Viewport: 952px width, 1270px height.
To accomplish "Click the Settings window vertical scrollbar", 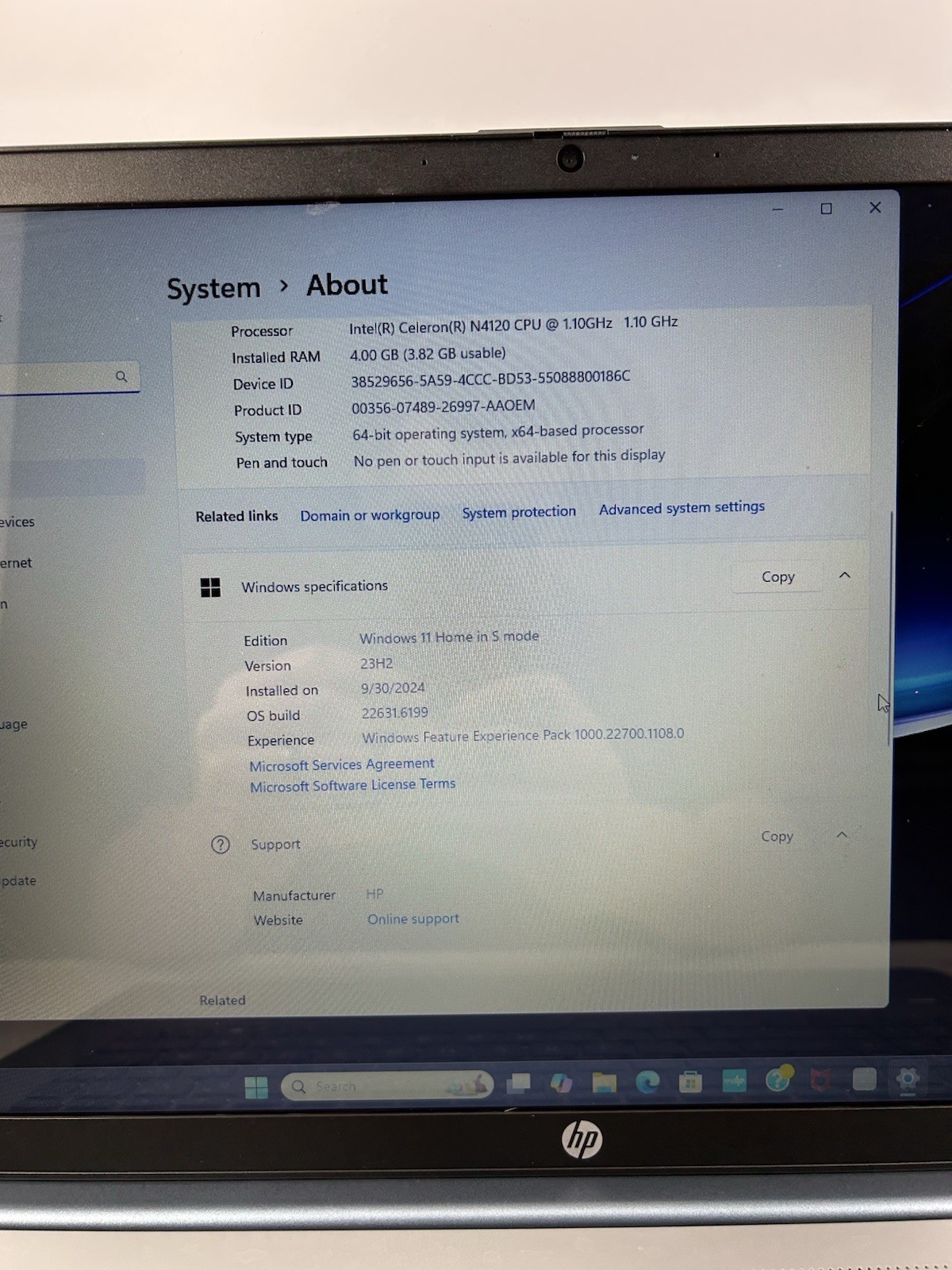I will (x=890, y=627).
